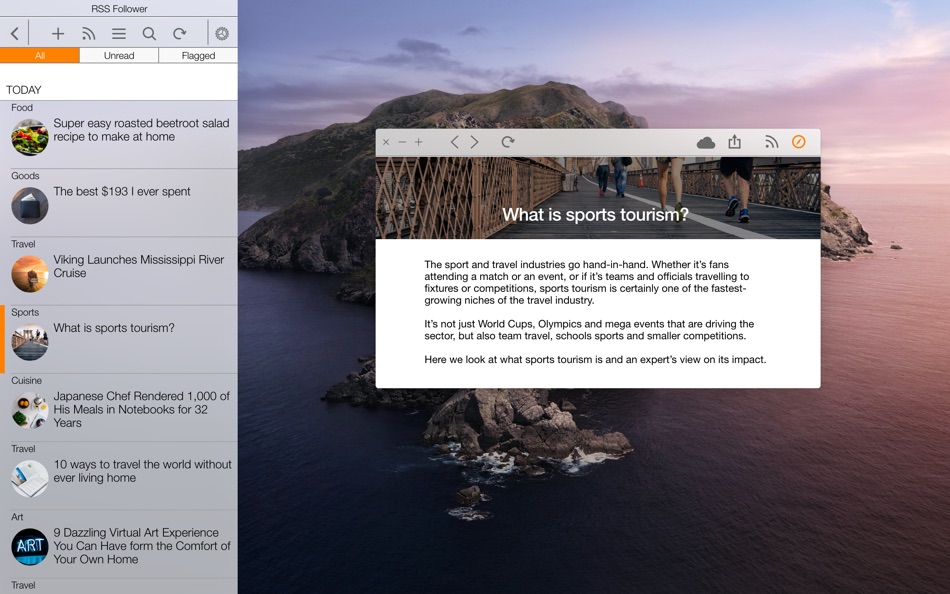This screenshot has height=594, width=950.
Task: Open settings gear in sidebar toolbar
Action: 222,33
